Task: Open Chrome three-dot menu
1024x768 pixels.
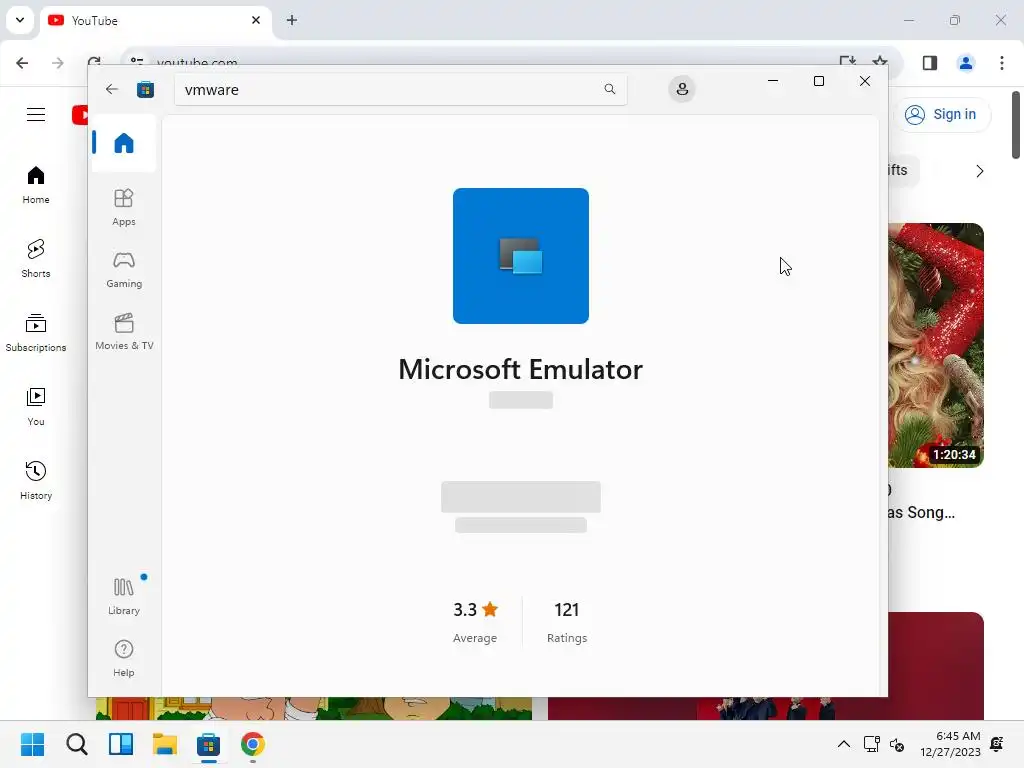Action: click(1002, 63)
